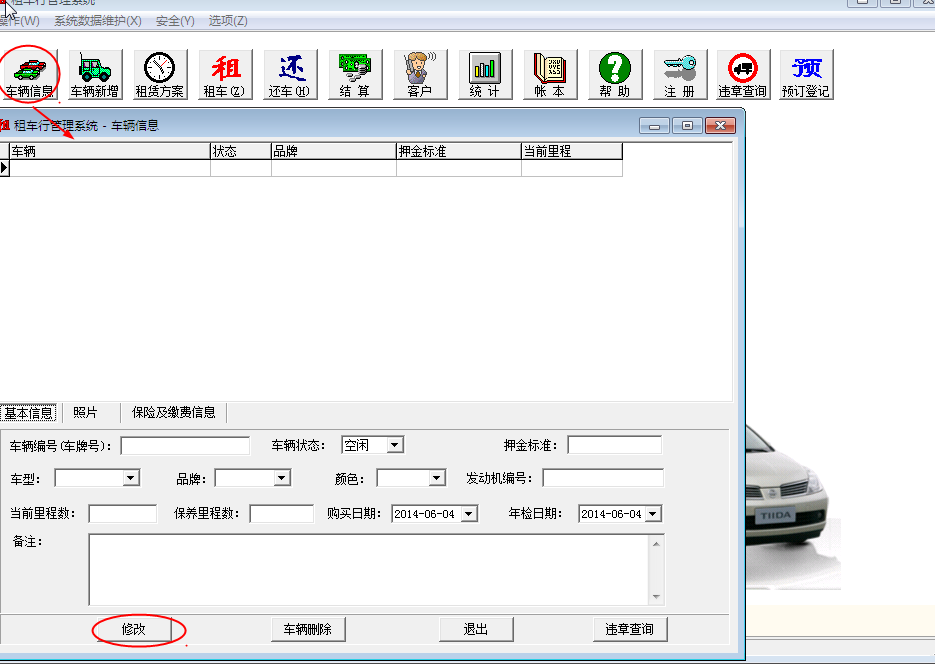Click the 备注 scrollbar down arrow
The image size is (935, 667).
coord(657,597)
